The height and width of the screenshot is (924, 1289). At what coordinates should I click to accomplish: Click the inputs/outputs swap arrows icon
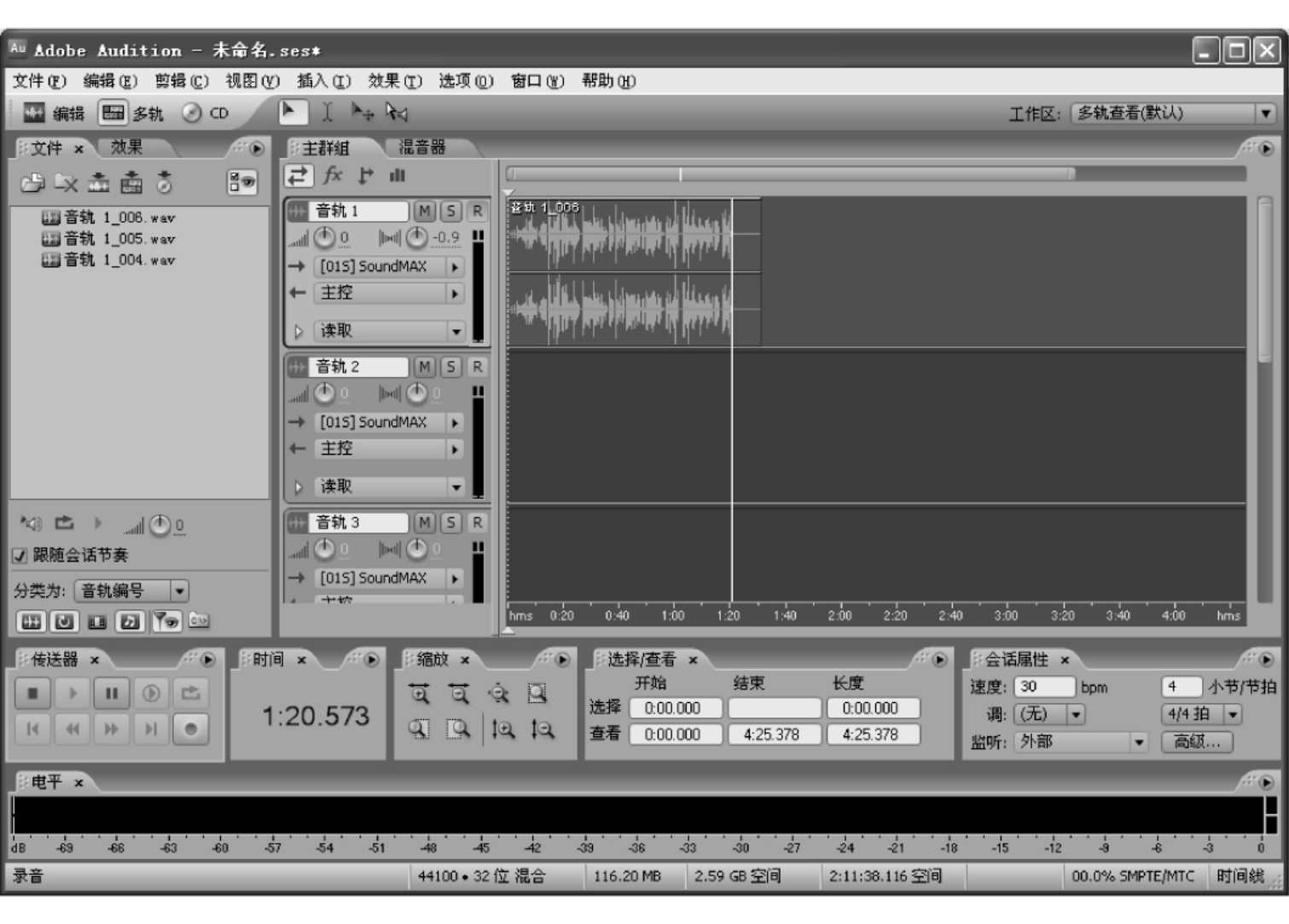coord(299,176)
